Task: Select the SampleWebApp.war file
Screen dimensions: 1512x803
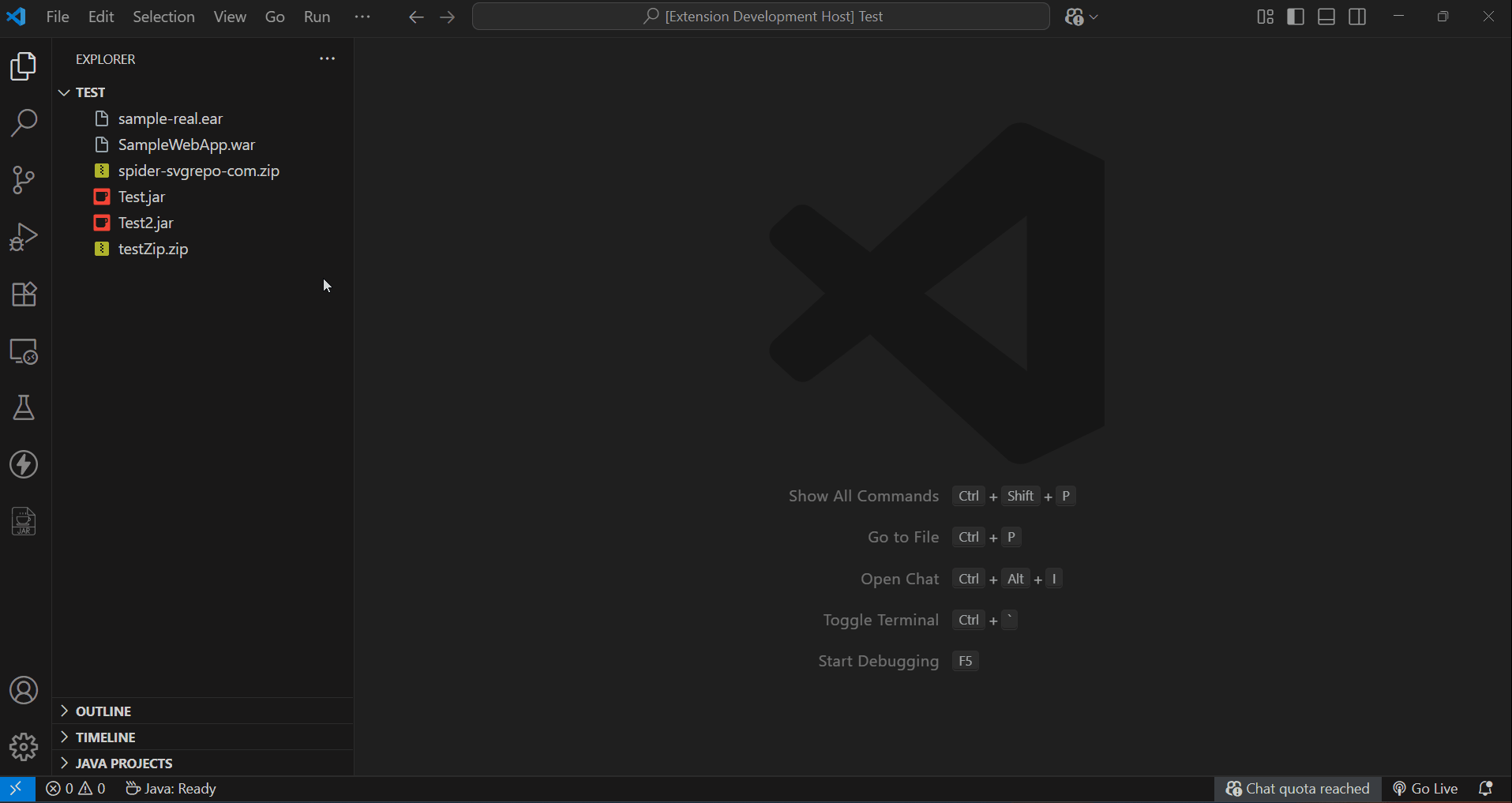Action: click(203, 144)
